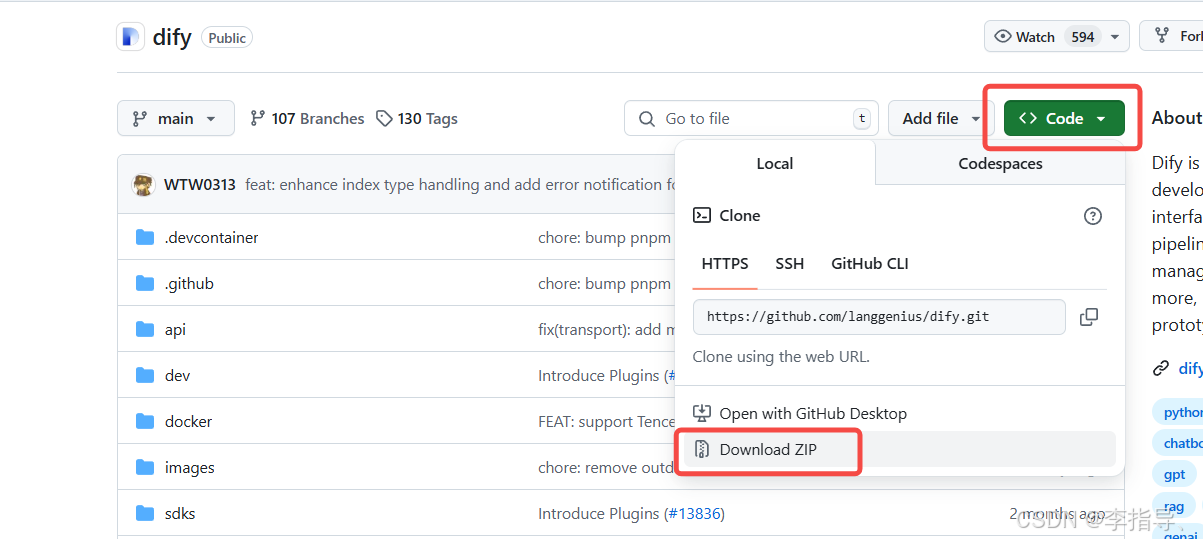View the 107 Branches link

click(x=307, y=118)
